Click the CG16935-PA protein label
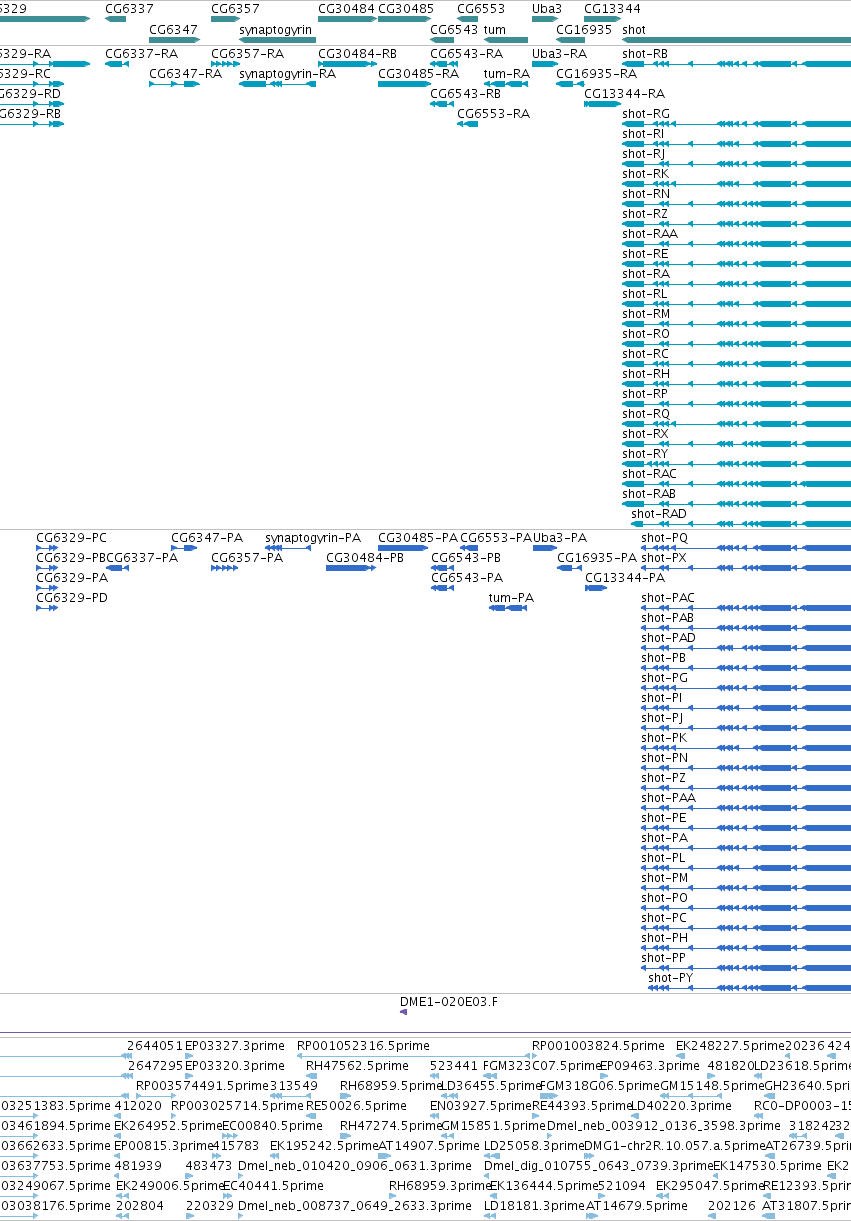 pos(597,557)
